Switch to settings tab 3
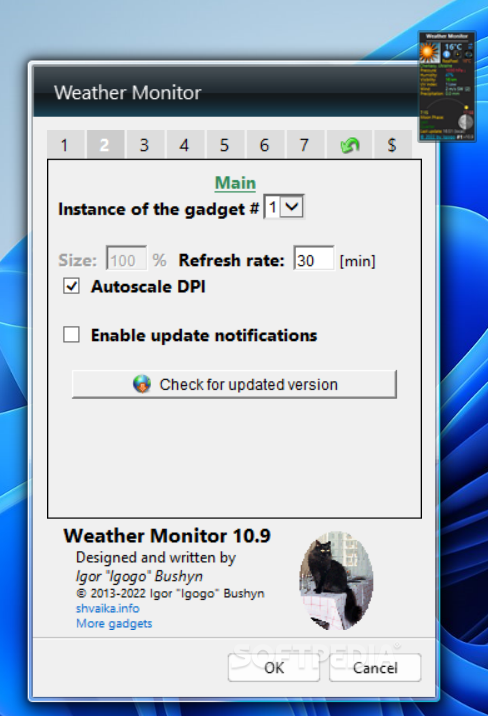Image resolution: width=488 pixels, height=716 pixels. (x=145, y=145)
